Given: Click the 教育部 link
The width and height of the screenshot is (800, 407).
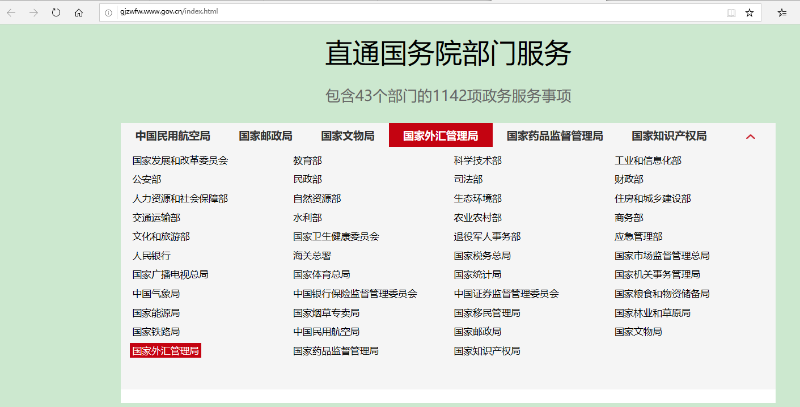Looking at the screenshot, I should pos(307,160).
